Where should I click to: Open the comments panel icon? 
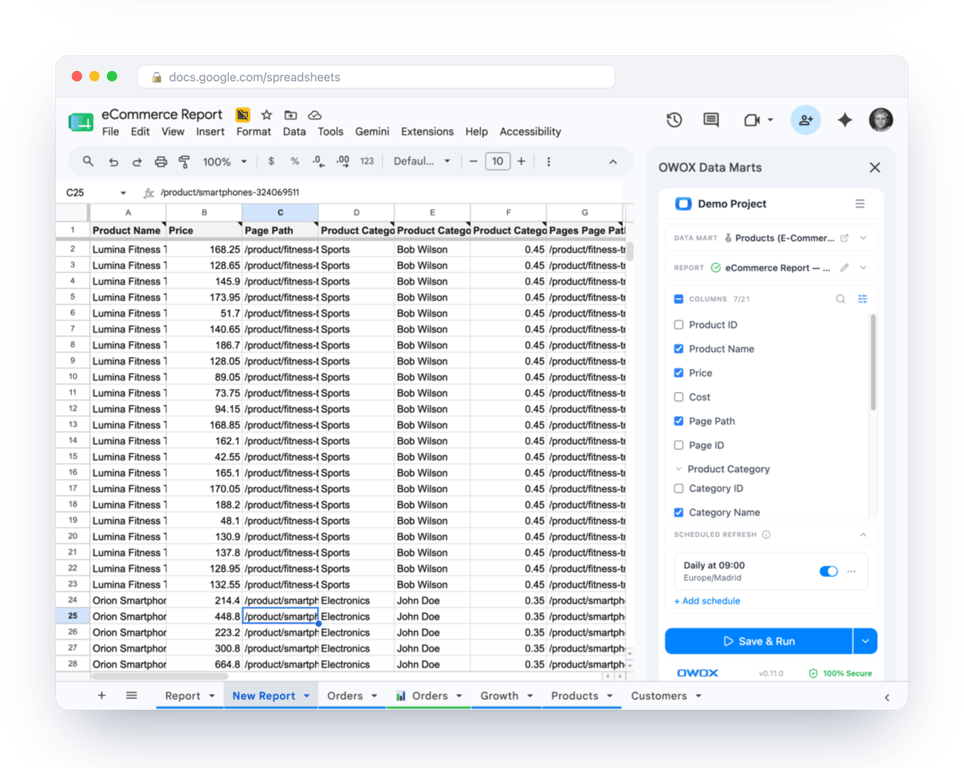tap(711, 120)
